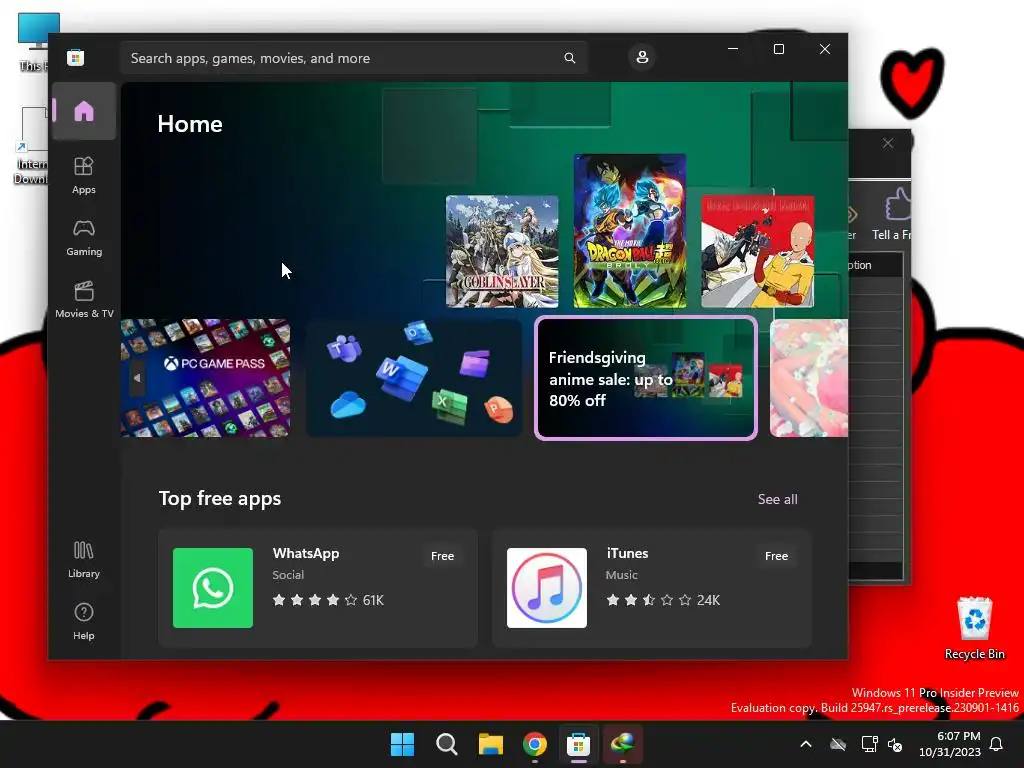This screenshot has height=768, width=1024.
Task: Click See all for Top free apps
Action: click(777, 499)
